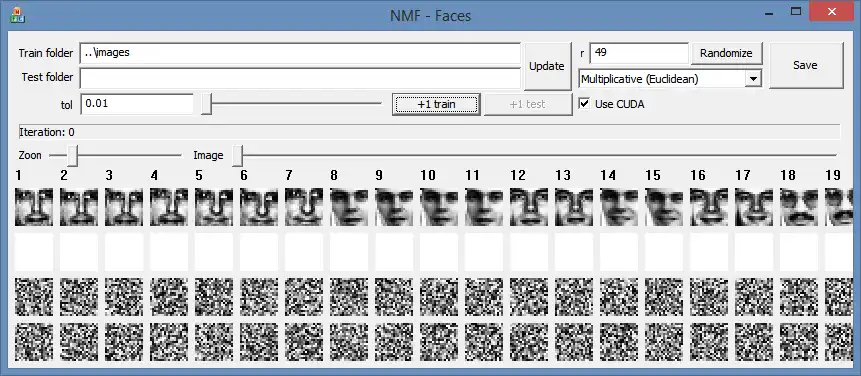Select face thumbnail number 14
This screenshot has width=861, height=376.
(619, 207)
